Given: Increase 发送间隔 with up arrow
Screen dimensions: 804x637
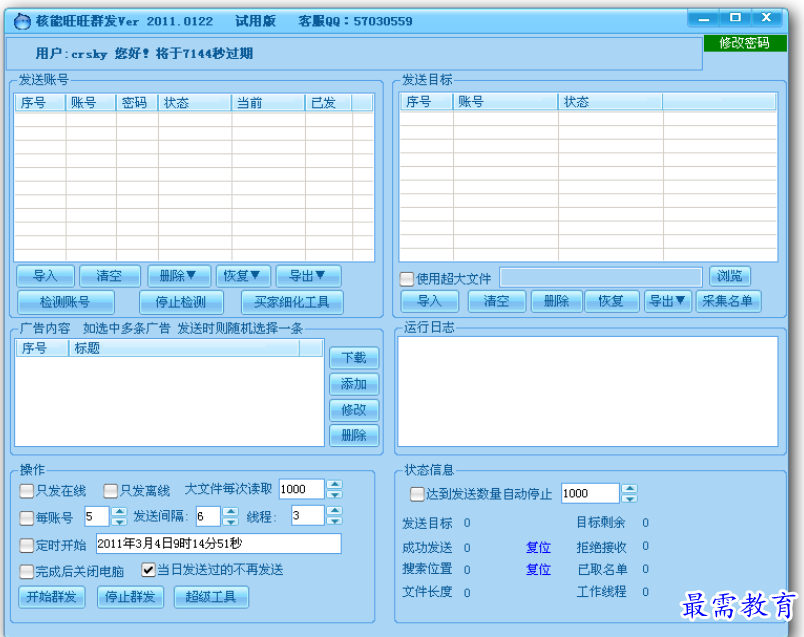Looking at the screenshot, I should click(x=231, y=511).
